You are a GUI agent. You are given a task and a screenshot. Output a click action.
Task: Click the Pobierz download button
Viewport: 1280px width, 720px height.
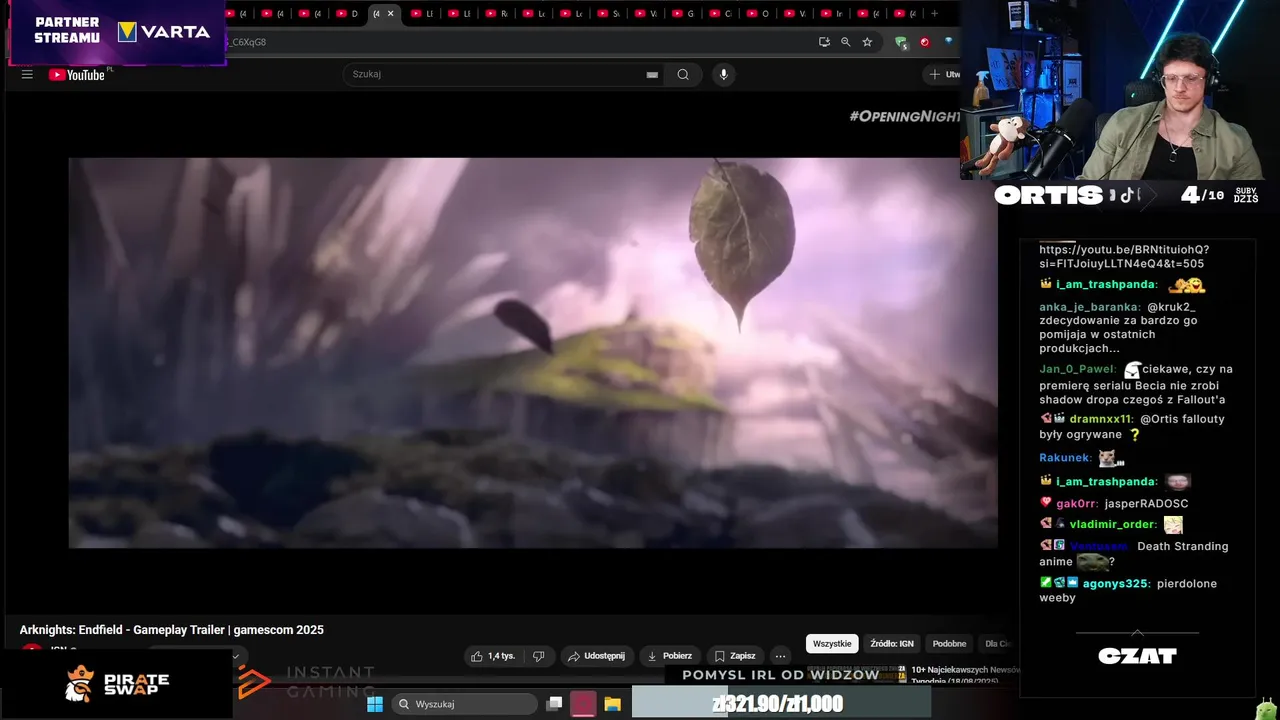(x=668, y=656)
